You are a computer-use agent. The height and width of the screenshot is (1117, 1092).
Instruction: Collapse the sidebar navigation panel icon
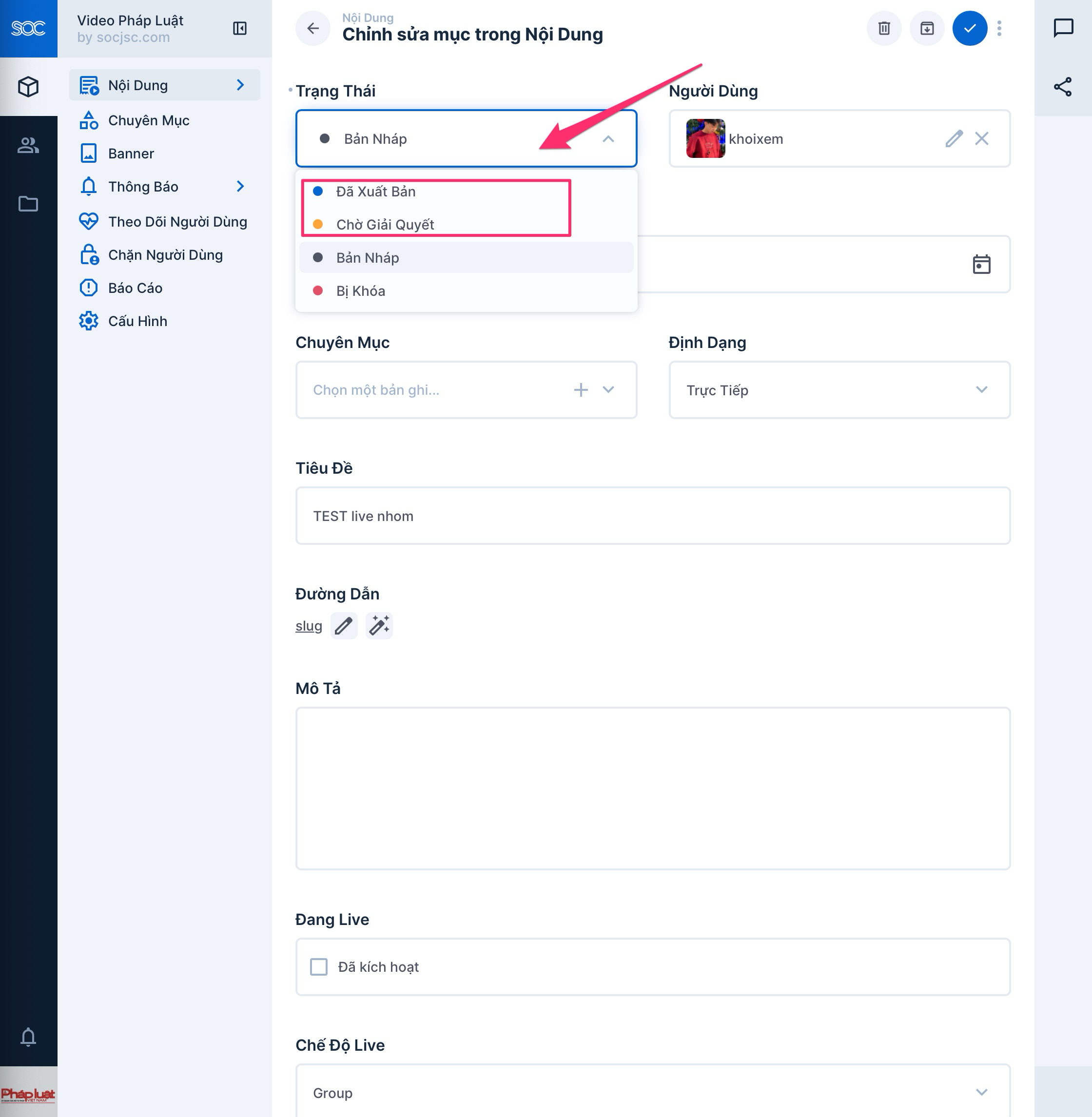tap(240, 28)
